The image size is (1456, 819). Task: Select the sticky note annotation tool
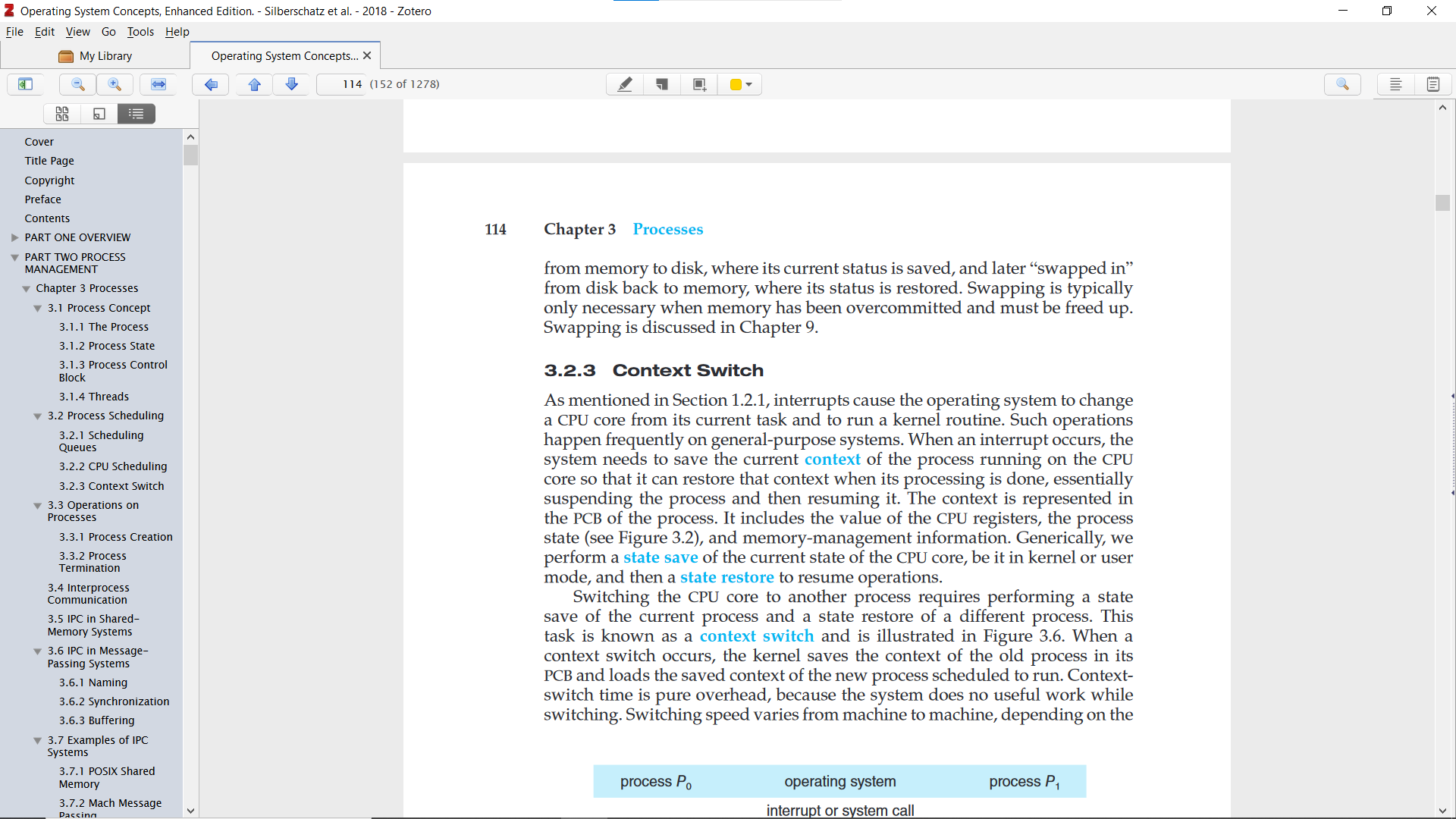pyautogui.click(x=661, y=84)
